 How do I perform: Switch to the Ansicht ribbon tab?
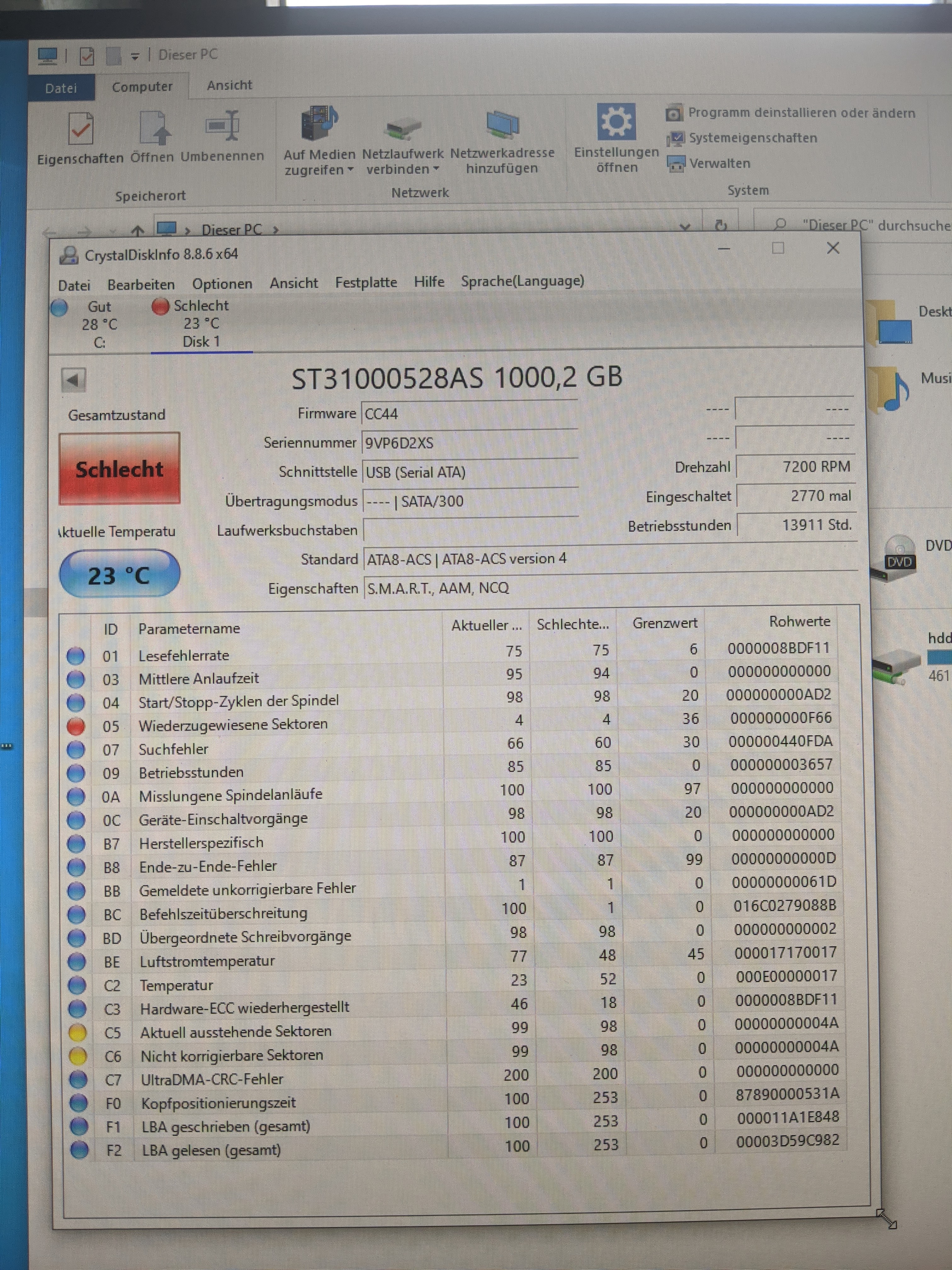229,86
